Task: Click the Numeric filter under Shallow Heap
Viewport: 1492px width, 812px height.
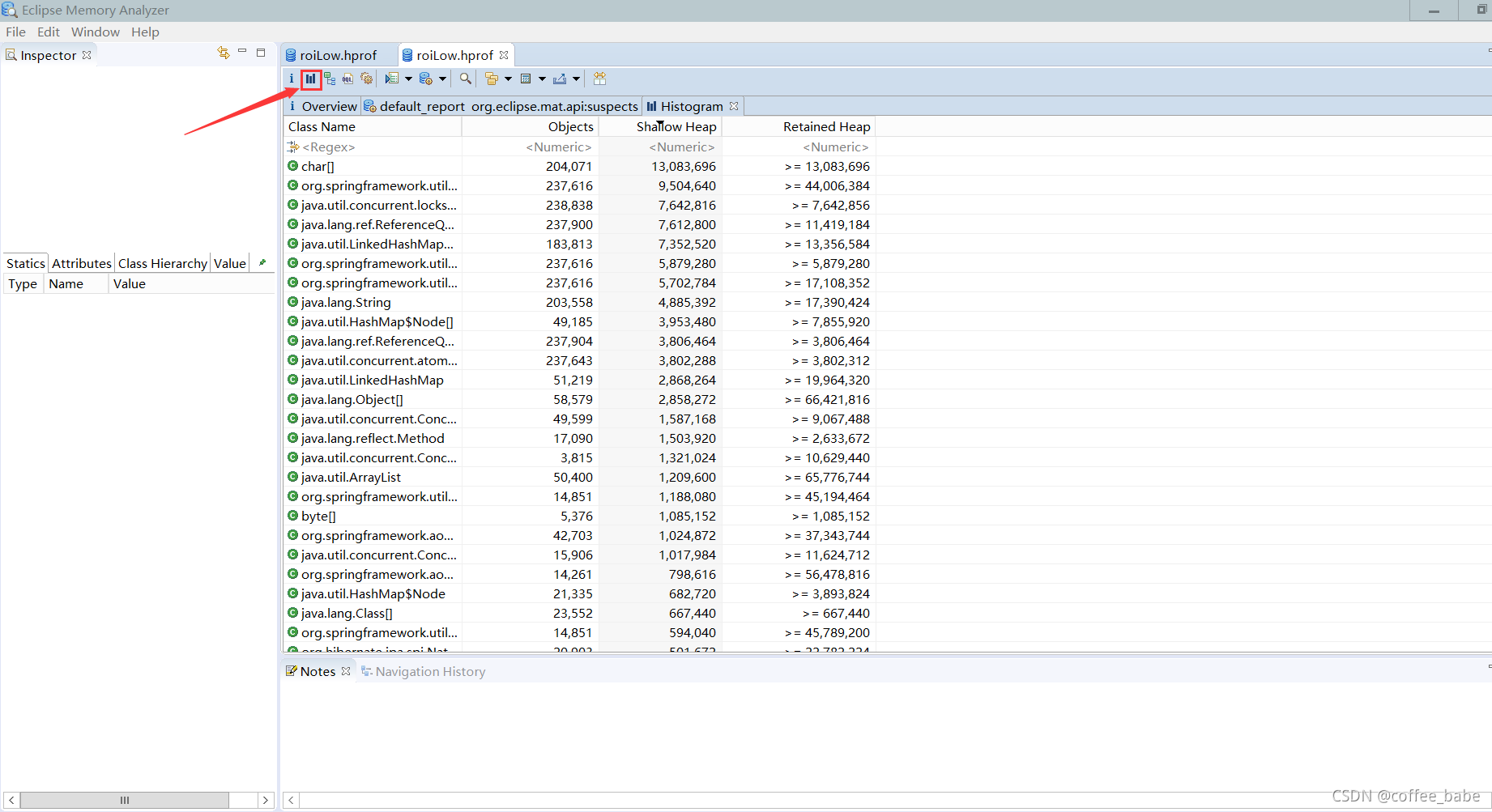Action: tap(660, 147)
